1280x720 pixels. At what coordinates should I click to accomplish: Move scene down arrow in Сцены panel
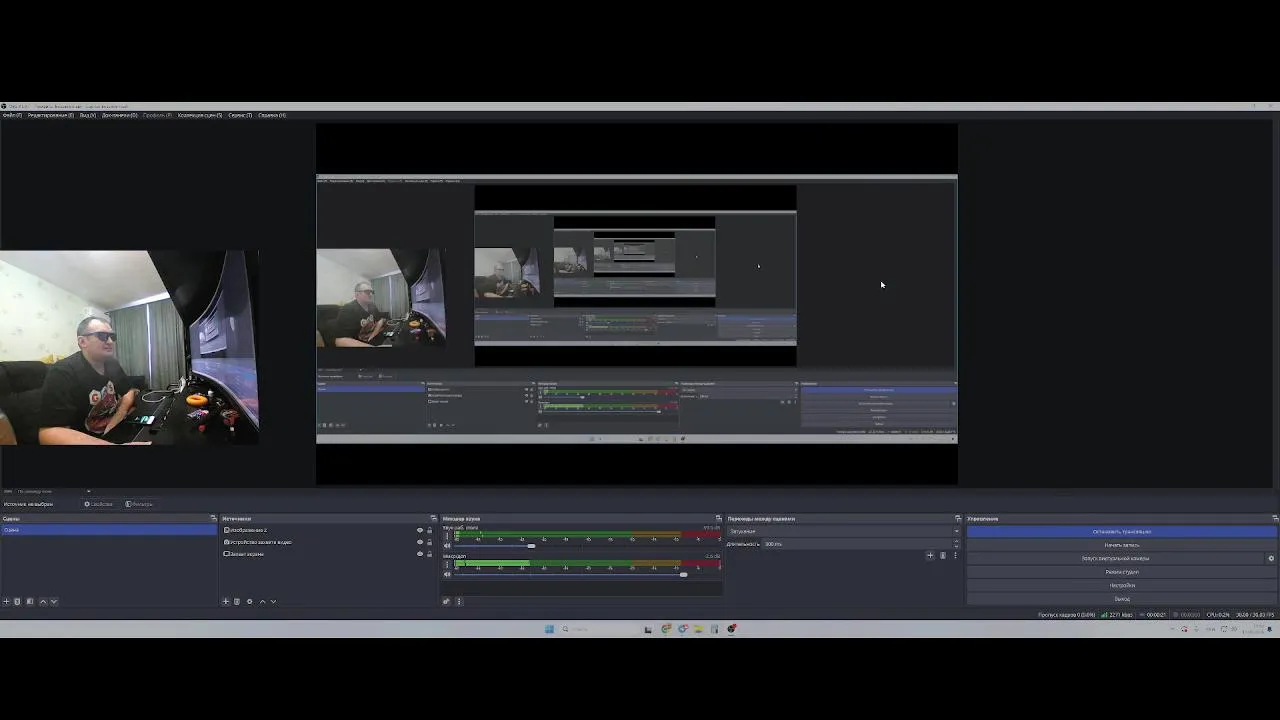pos(54,601)
